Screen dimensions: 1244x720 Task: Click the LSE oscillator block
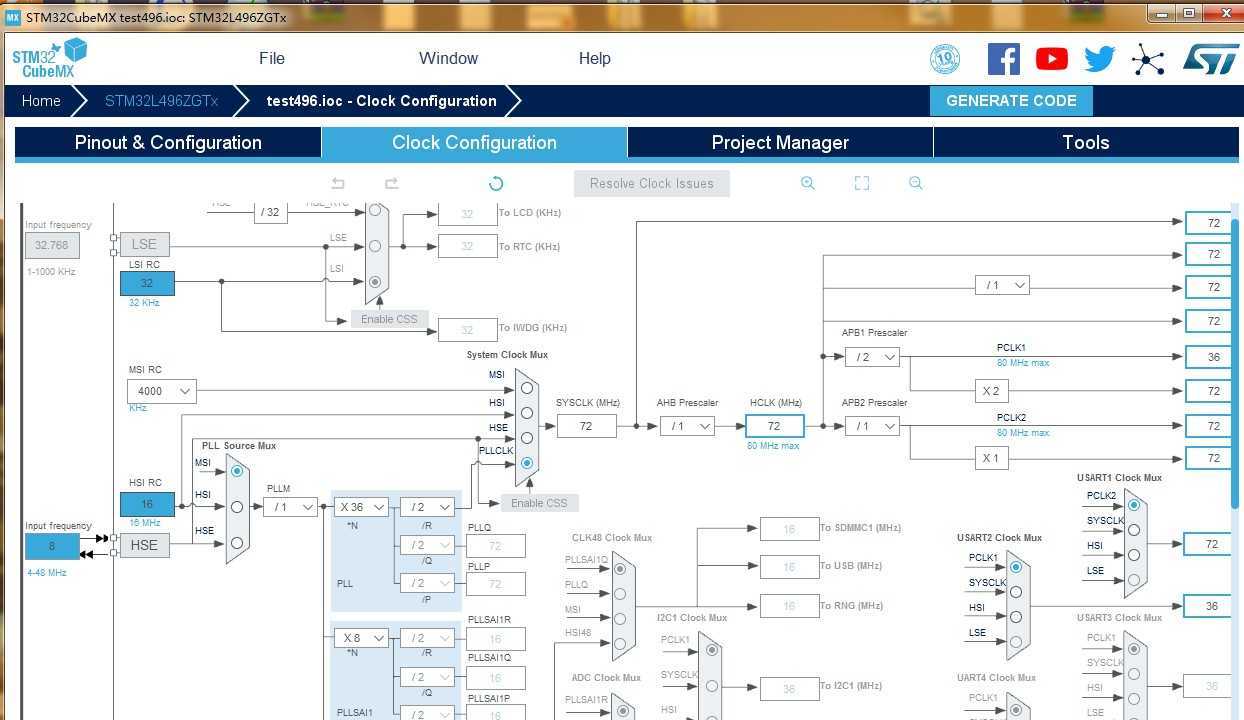pyautogui.click(x=144, y=244)
